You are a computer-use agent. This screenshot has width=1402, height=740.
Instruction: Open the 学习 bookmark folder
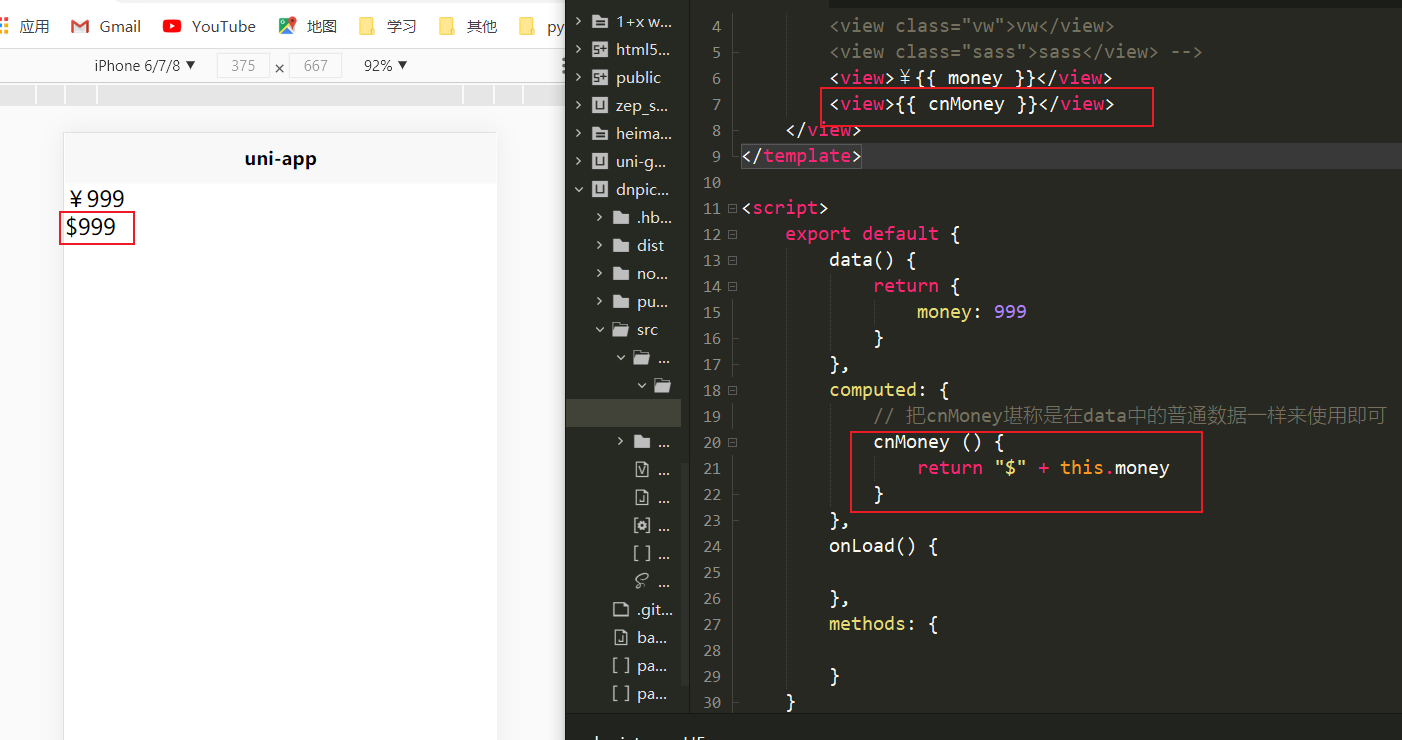tap(388, 26)
